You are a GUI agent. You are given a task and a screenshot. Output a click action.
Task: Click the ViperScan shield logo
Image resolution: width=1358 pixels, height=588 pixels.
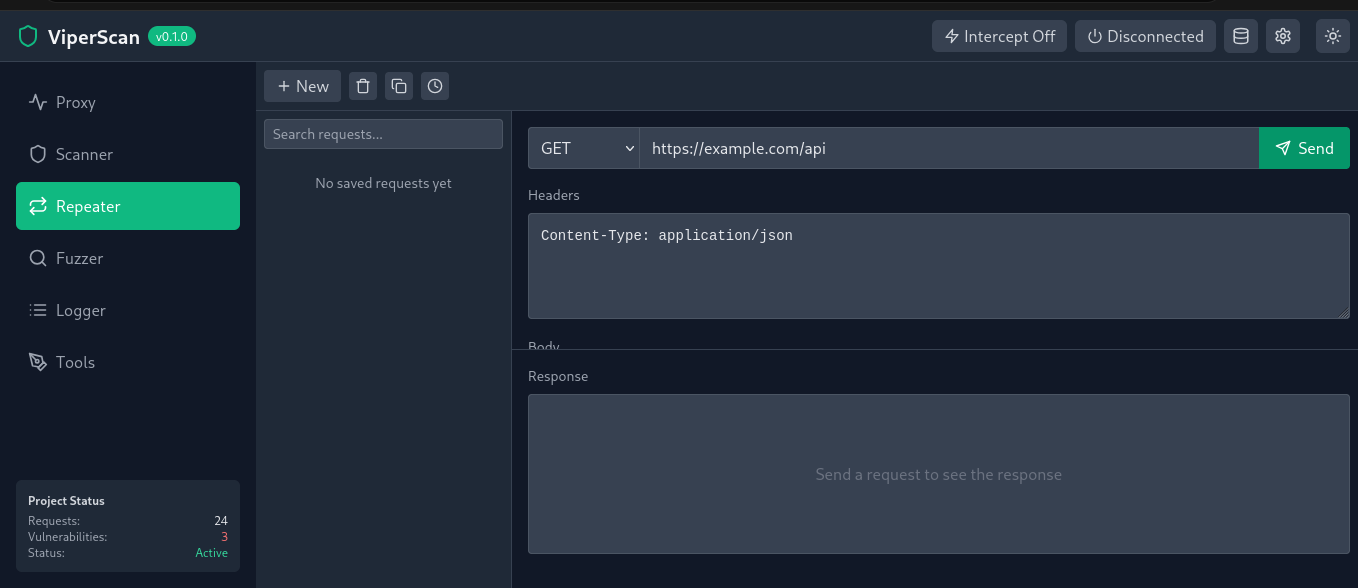(28, 37)
